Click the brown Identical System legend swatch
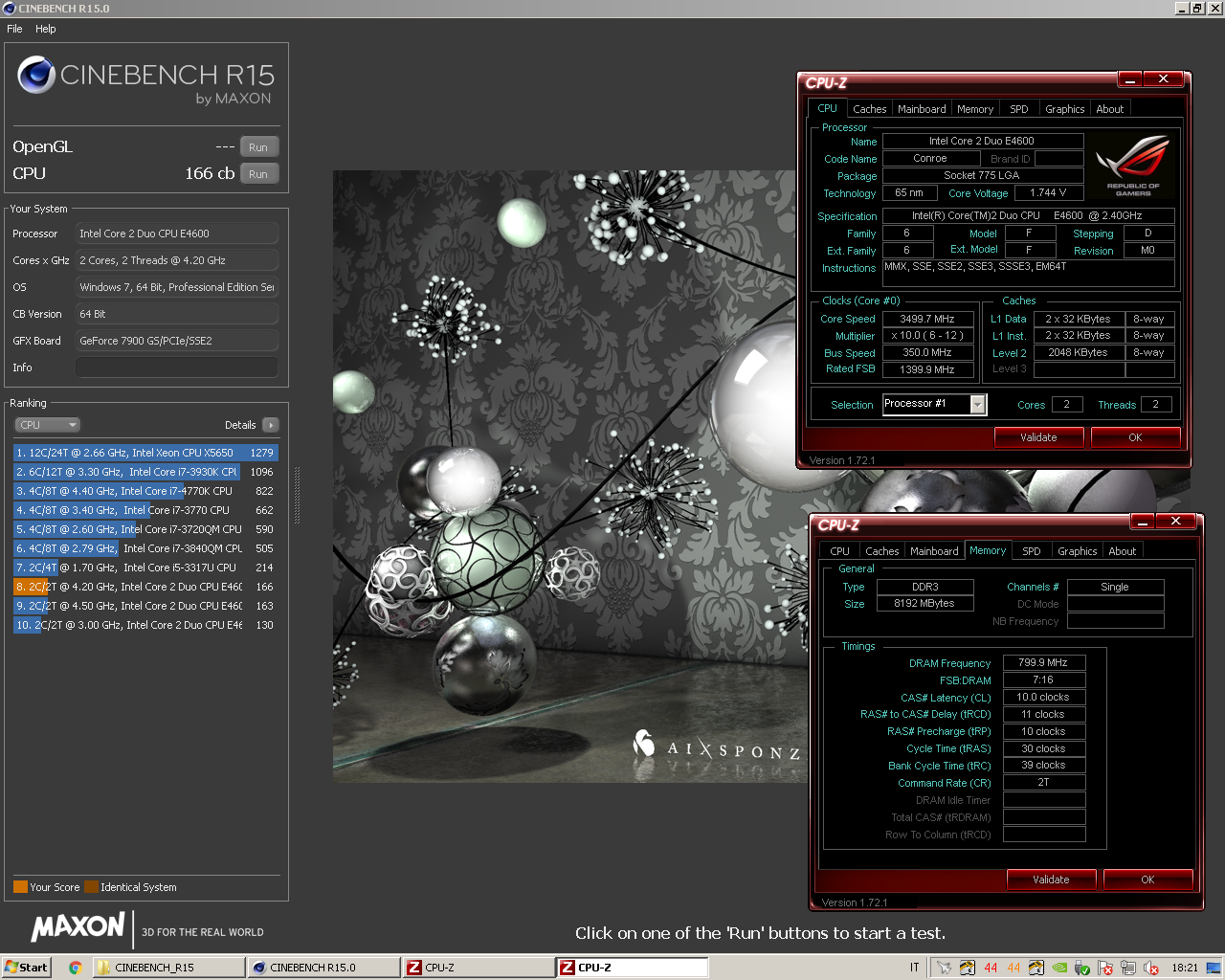The height and width of the screenshot is (980, 1225). pyautogui.click(x=91, y=887)
